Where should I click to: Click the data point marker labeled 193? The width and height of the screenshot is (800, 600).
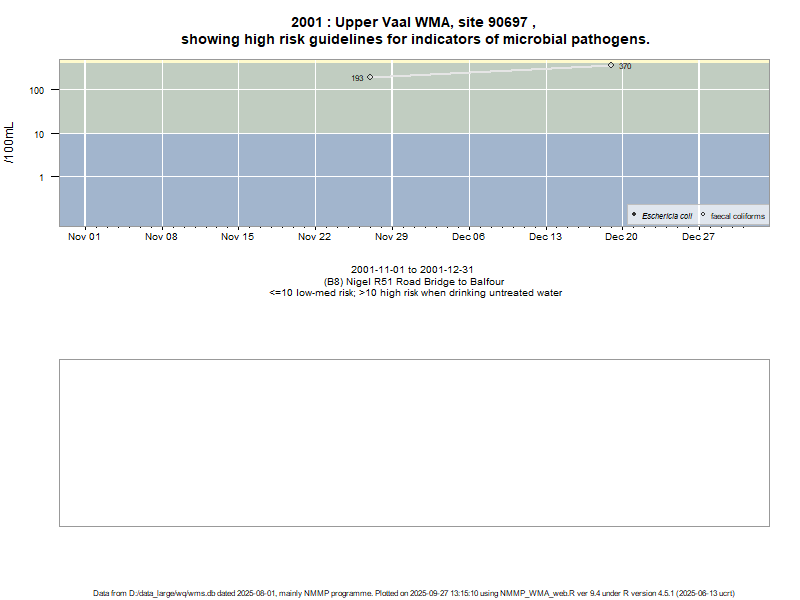[x=370, y=77]
